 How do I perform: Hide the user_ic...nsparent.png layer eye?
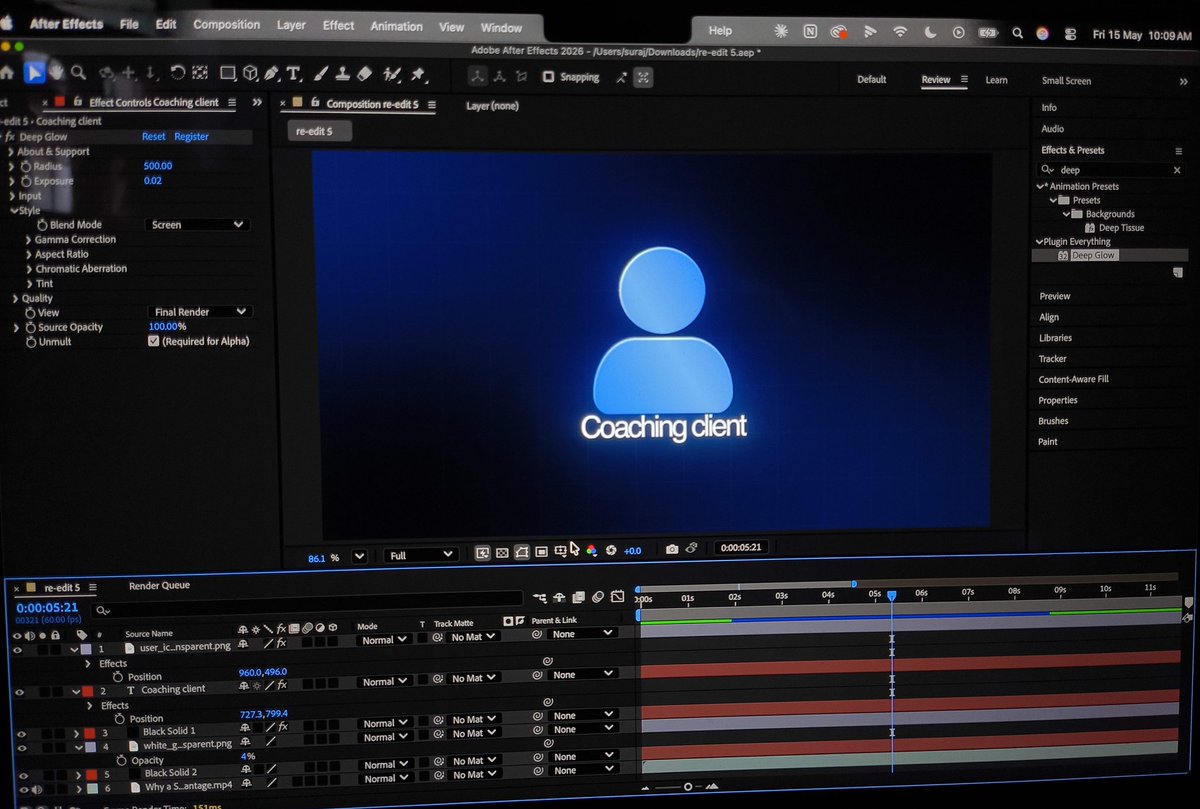coord(17,649)
